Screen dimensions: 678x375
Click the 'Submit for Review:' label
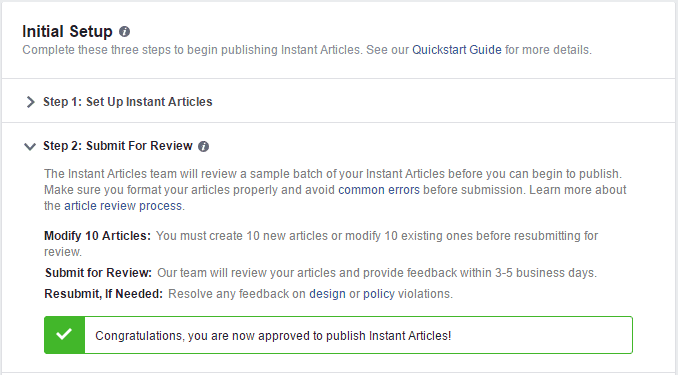[98, 273]
